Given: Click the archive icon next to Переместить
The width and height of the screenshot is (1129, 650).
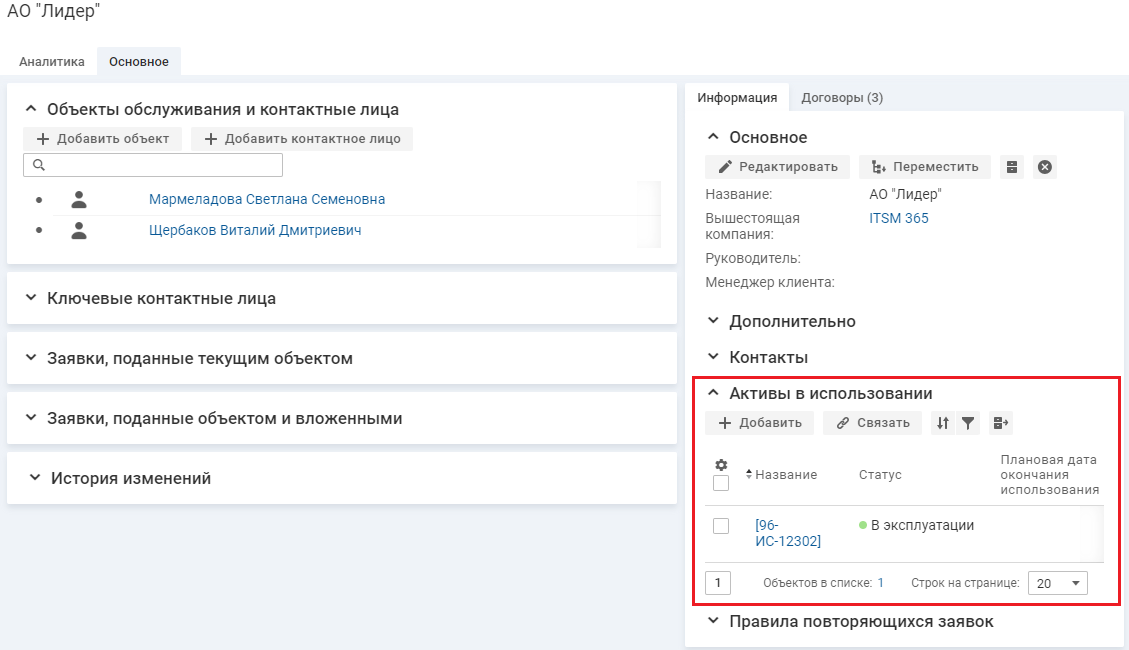Looking at the screenshot, I should [1013, 167].
